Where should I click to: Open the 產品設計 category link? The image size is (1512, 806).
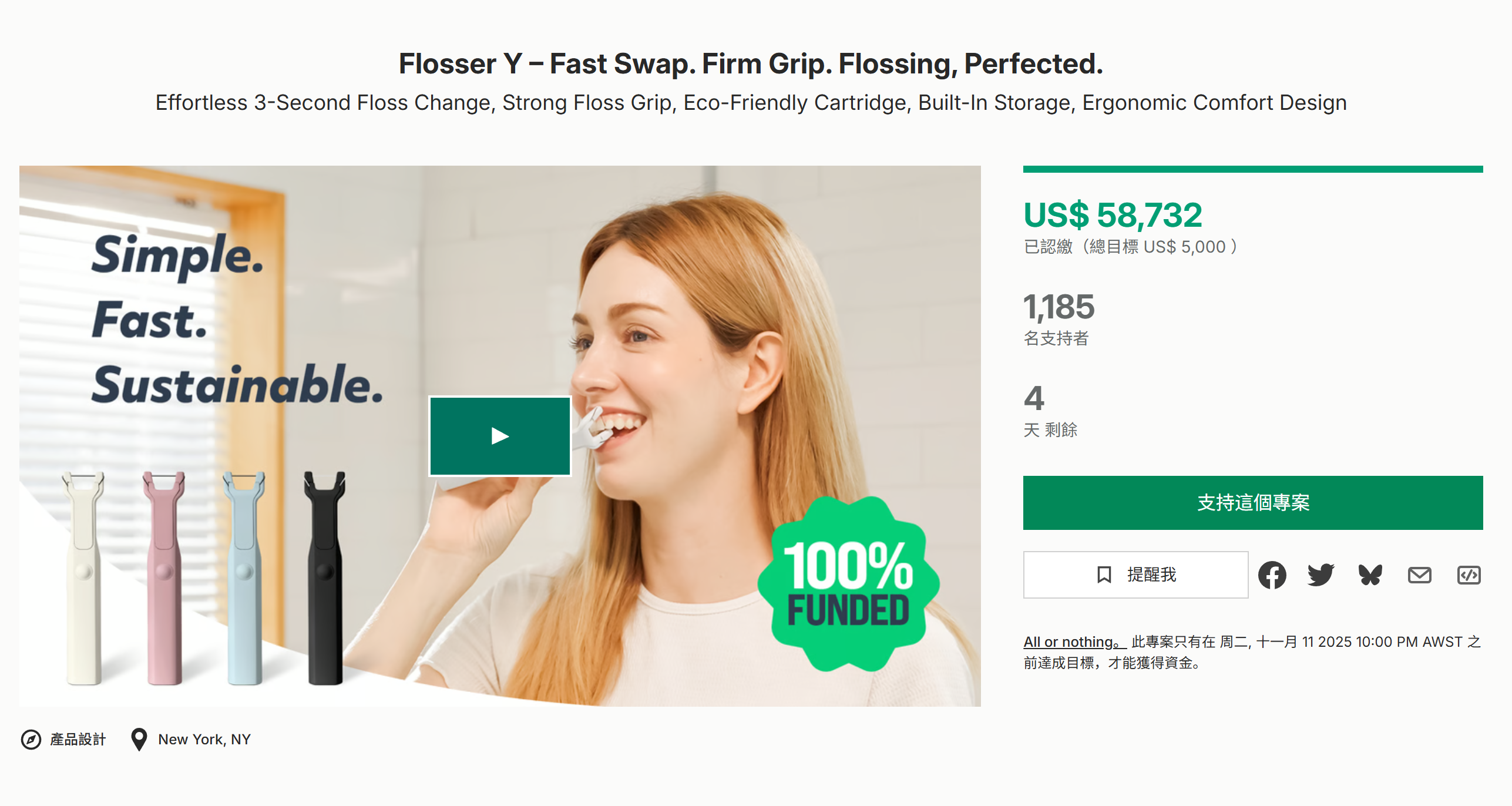(78, 739)
